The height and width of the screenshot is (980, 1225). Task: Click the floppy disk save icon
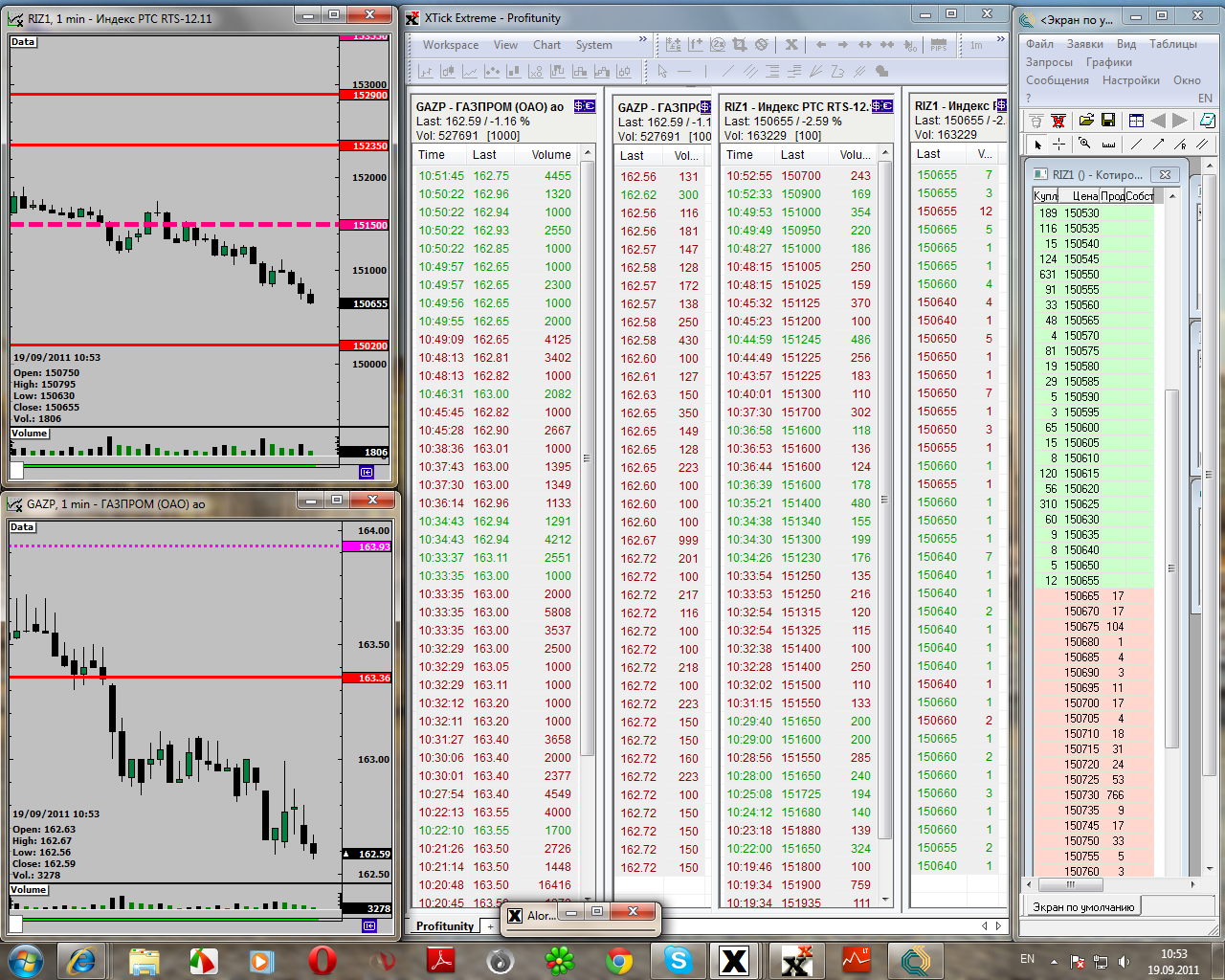(x=1108, y=121)
